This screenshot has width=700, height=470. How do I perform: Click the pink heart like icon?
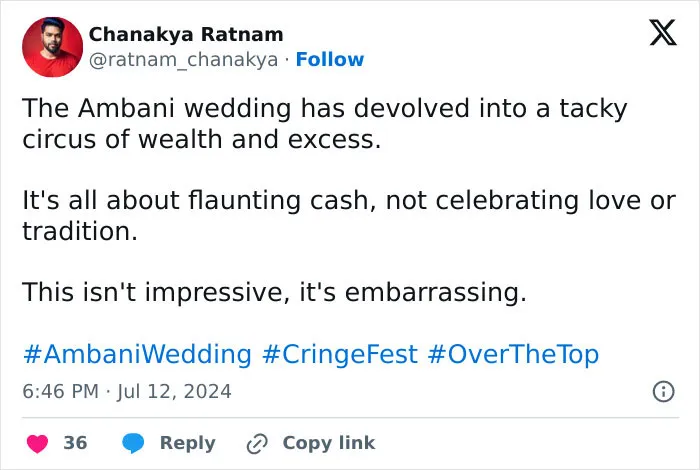[x=38, y=443]
